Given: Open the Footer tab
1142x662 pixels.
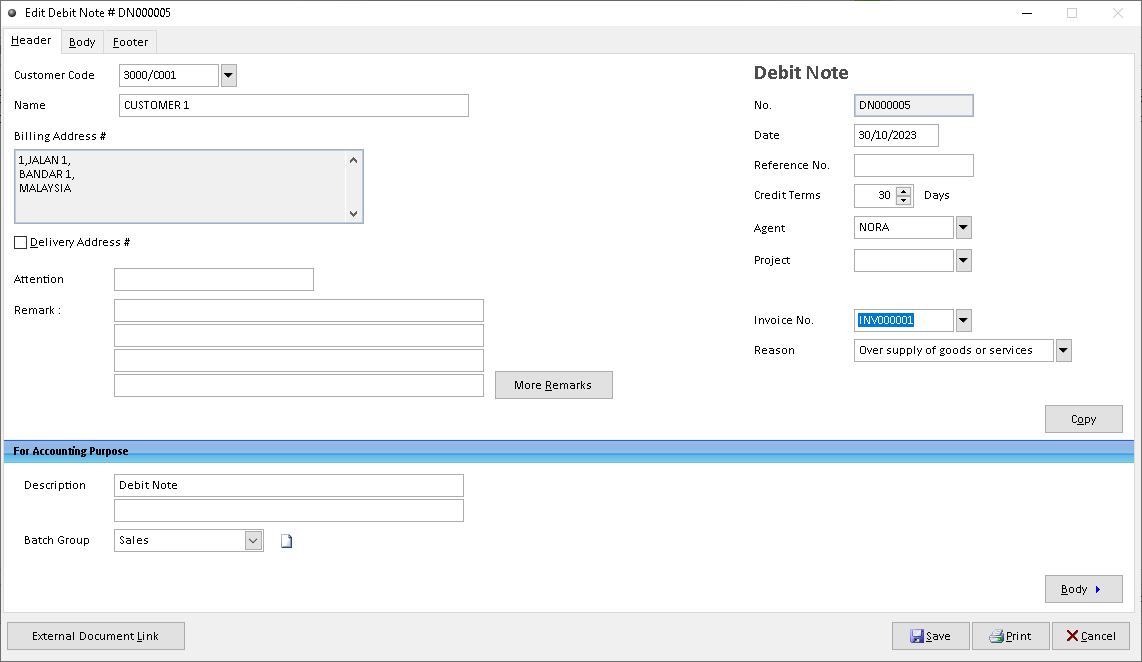Looking at the screenshot, I should (x=130, y=42).
